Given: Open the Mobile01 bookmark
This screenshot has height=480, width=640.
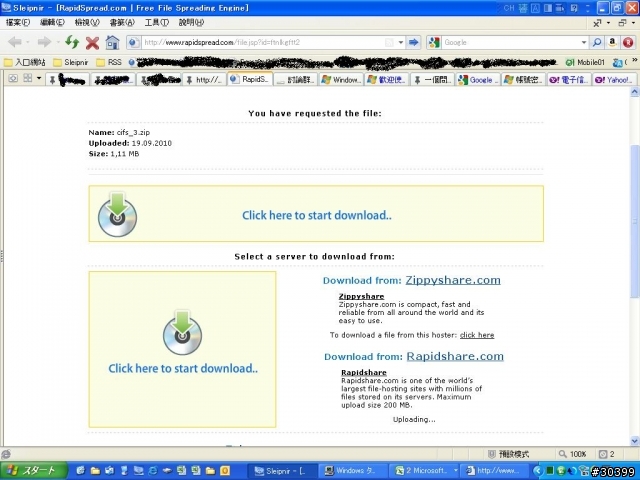Looking at the screenshot, I should point(585,62).
